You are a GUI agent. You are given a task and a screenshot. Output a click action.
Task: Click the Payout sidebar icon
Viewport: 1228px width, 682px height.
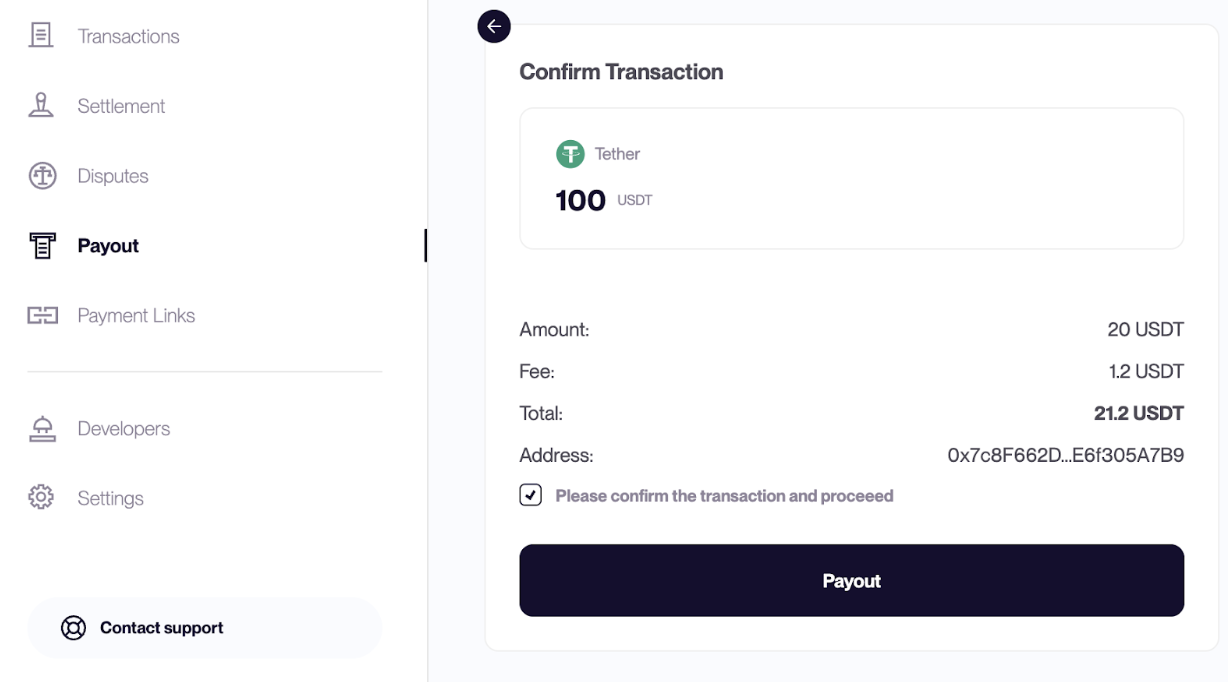[42, 246]
